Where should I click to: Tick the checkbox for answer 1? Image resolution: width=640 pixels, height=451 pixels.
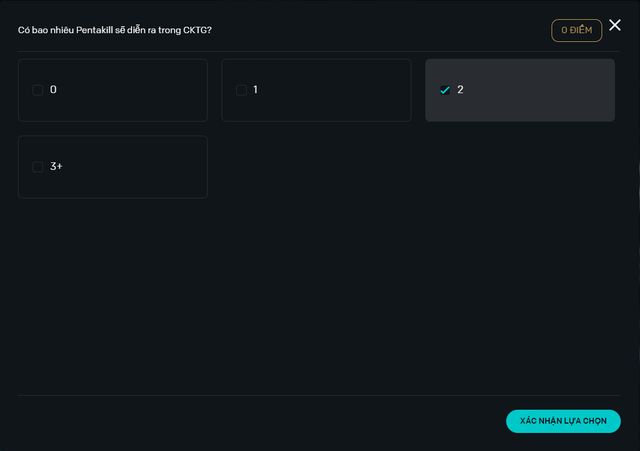241,90
